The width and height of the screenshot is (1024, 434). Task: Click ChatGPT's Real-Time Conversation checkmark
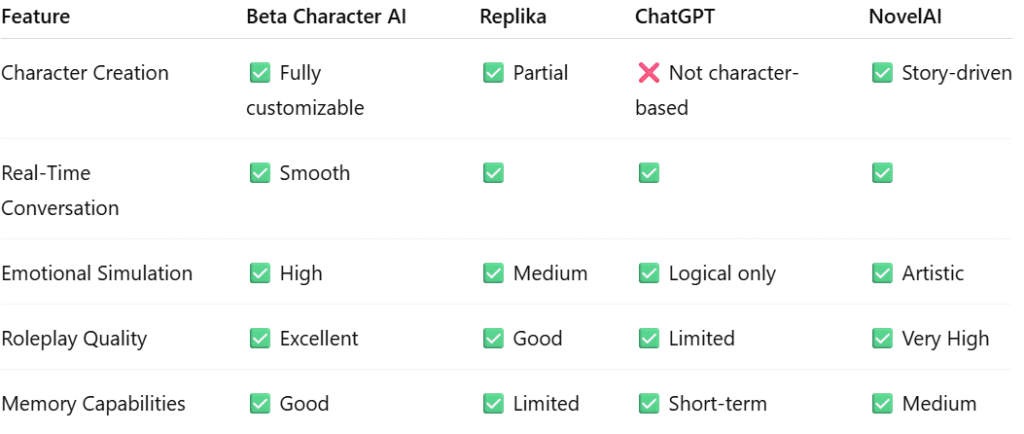648,173
